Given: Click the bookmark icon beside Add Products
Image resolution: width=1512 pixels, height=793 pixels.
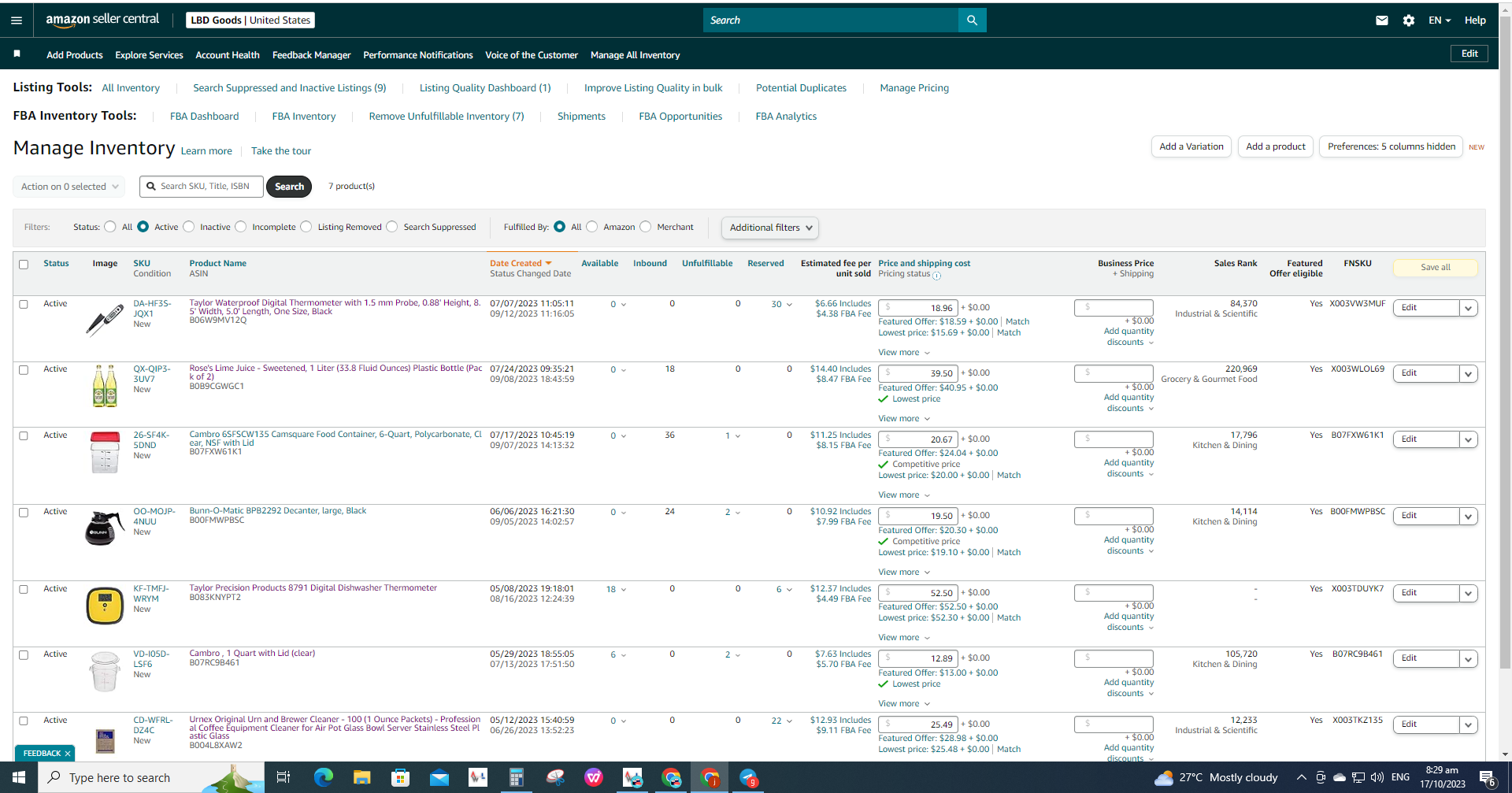Looking at the screenshot, I should pyautogui.click(x=17, y=54).
